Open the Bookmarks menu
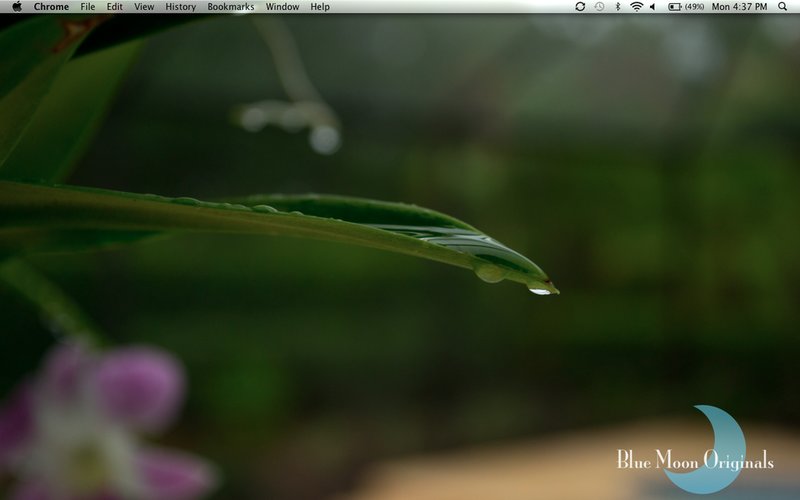The image size is (800, 500). coord(231,7)
